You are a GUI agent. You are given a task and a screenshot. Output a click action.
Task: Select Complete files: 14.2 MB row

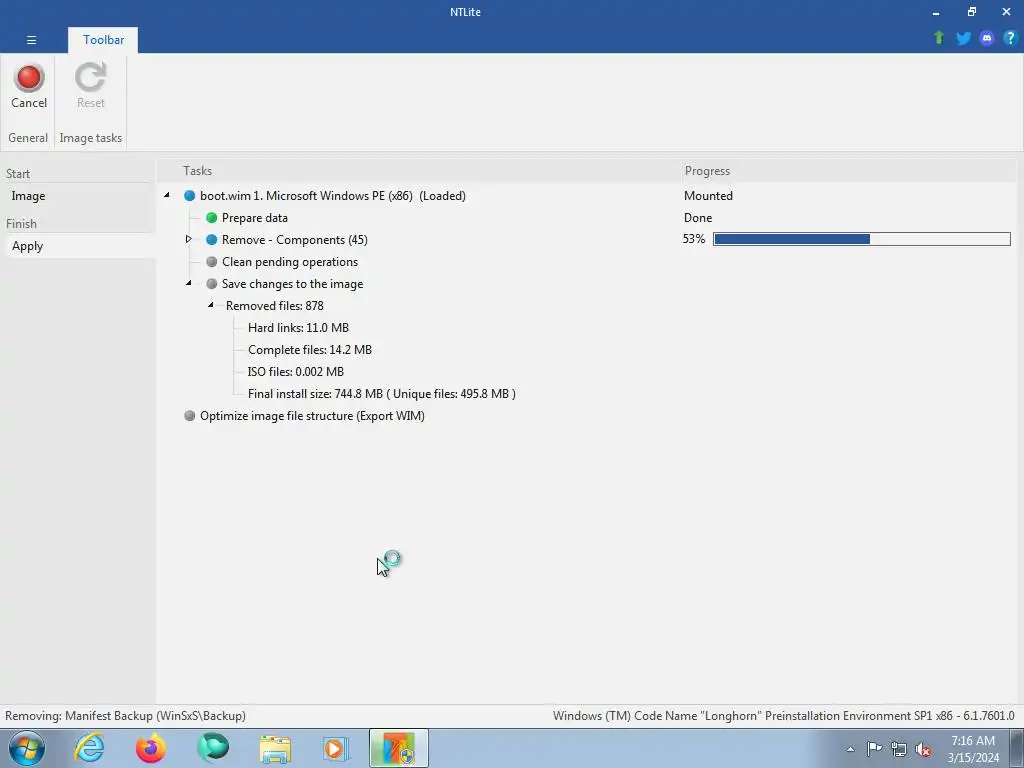click(x=310, y=350)
